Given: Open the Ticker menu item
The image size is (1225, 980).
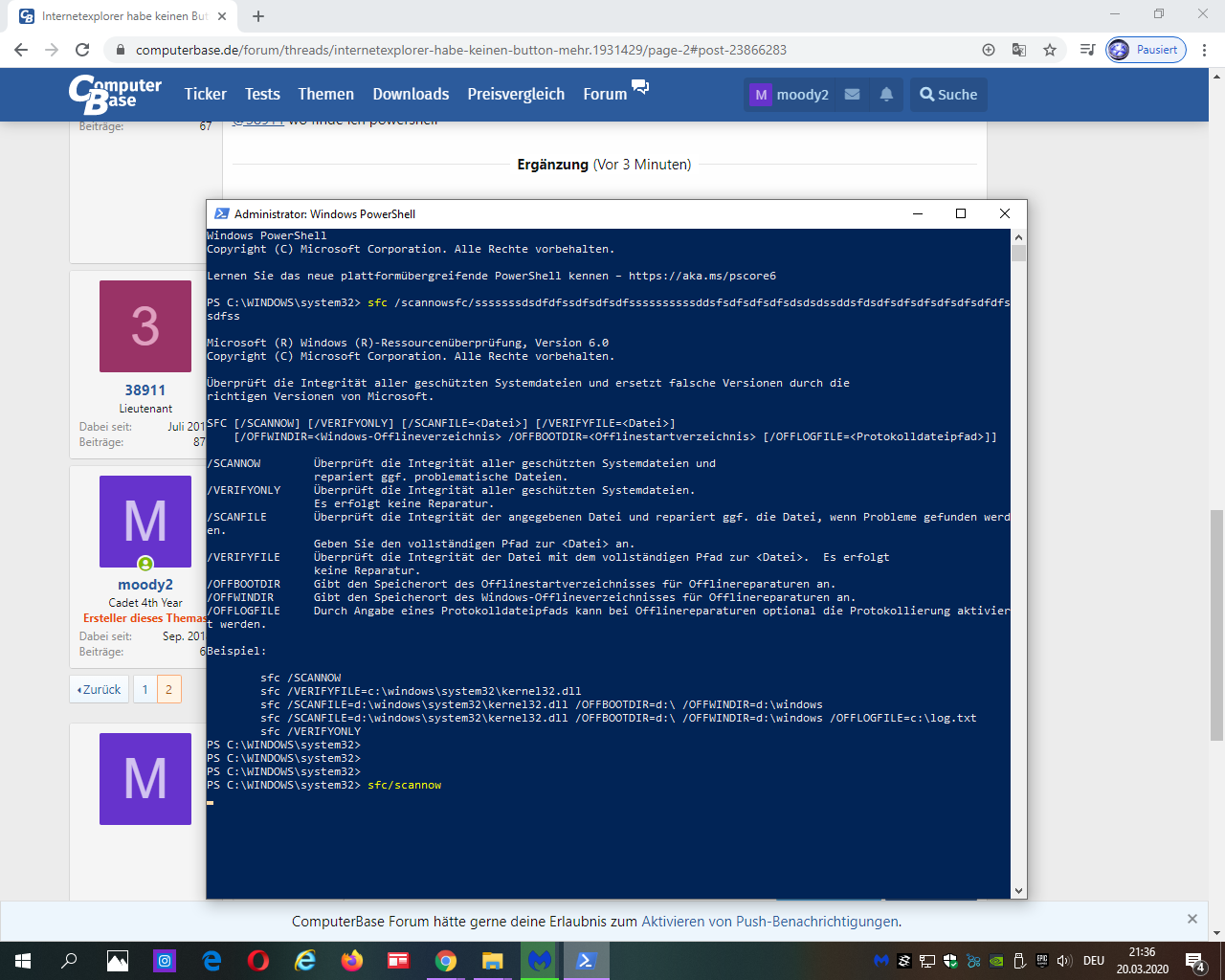Looking at the screenshot, I should tap(205, 94).
